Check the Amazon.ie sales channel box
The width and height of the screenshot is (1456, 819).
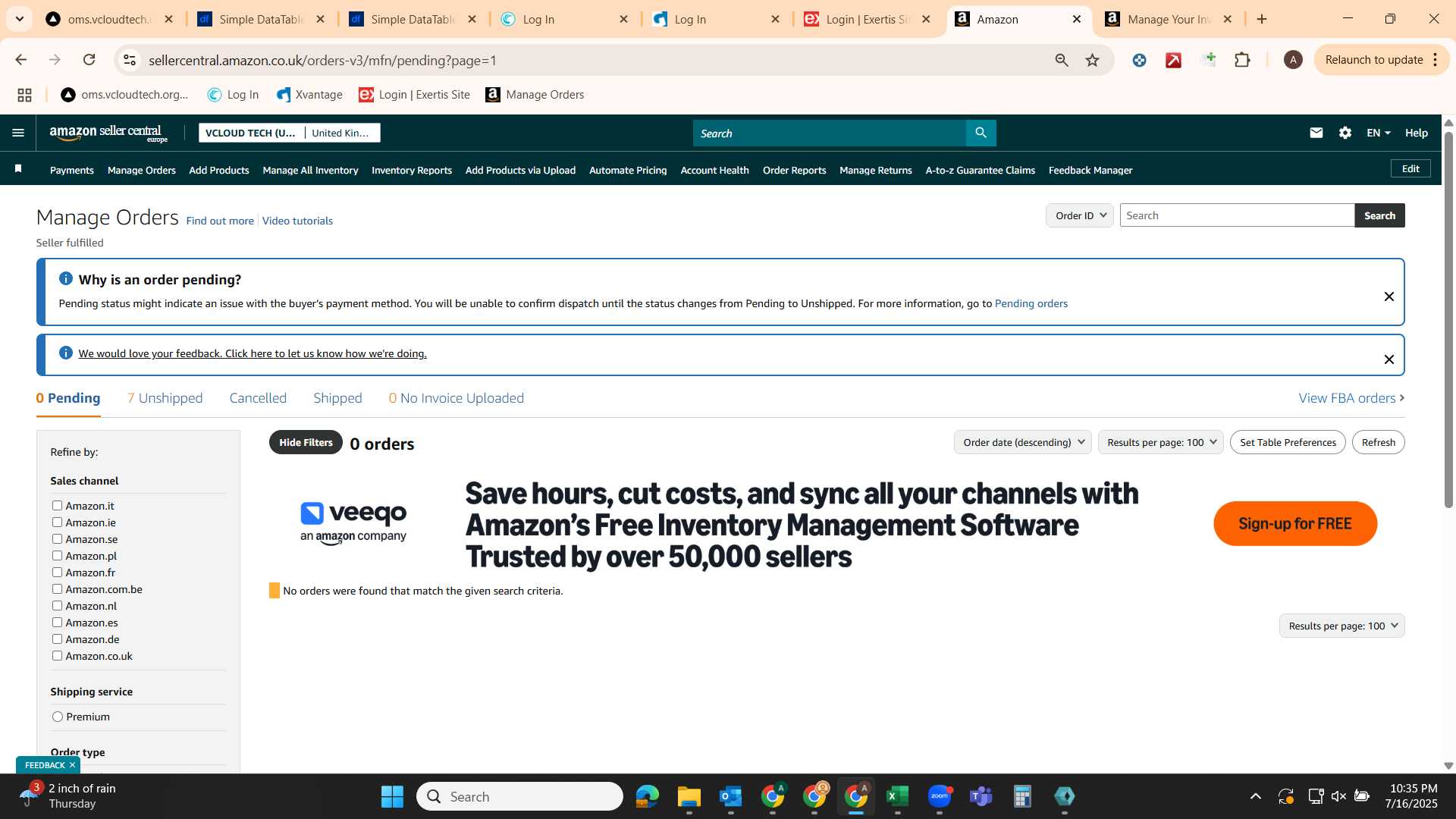(57, 522)
